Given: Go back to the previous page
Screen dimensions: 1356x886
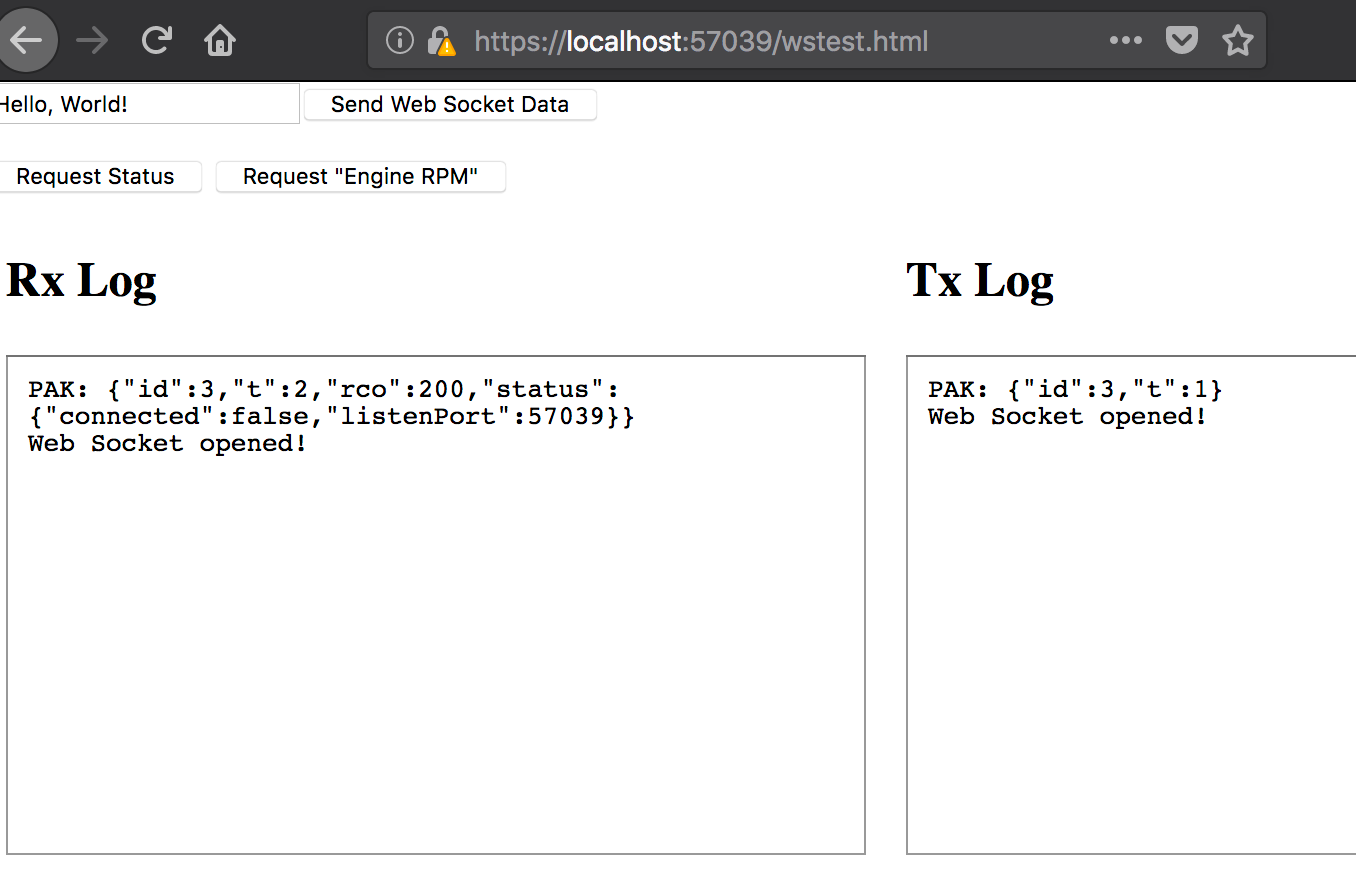Looking at the screenshot, I should (26, 40).
